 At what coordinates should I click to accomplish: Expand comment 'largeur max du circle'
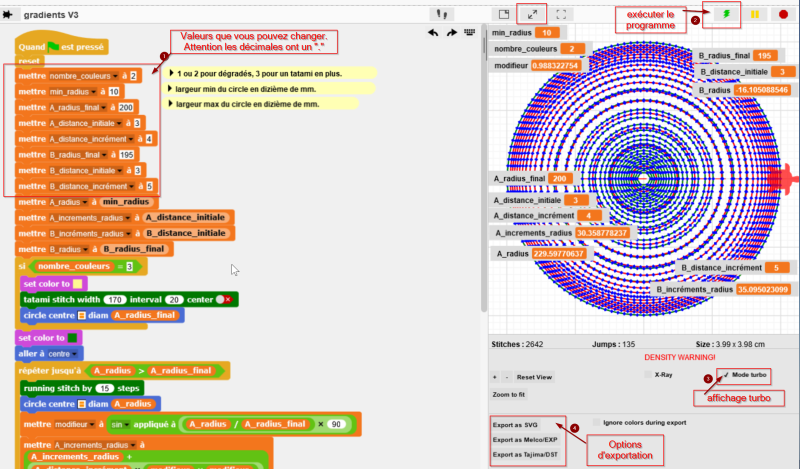point(171,104)
